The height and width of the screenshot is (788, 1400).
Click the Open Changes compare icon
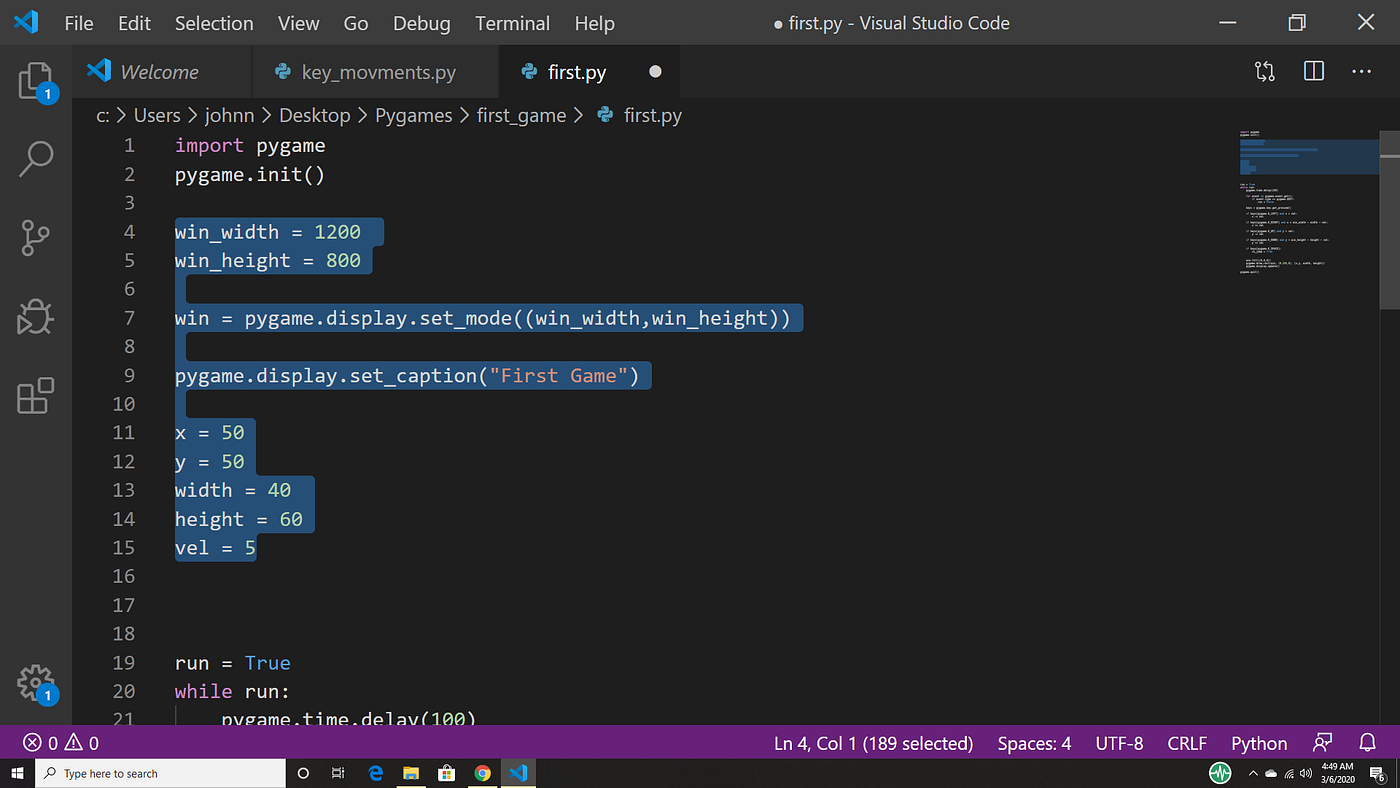(x=1265, y=72)
